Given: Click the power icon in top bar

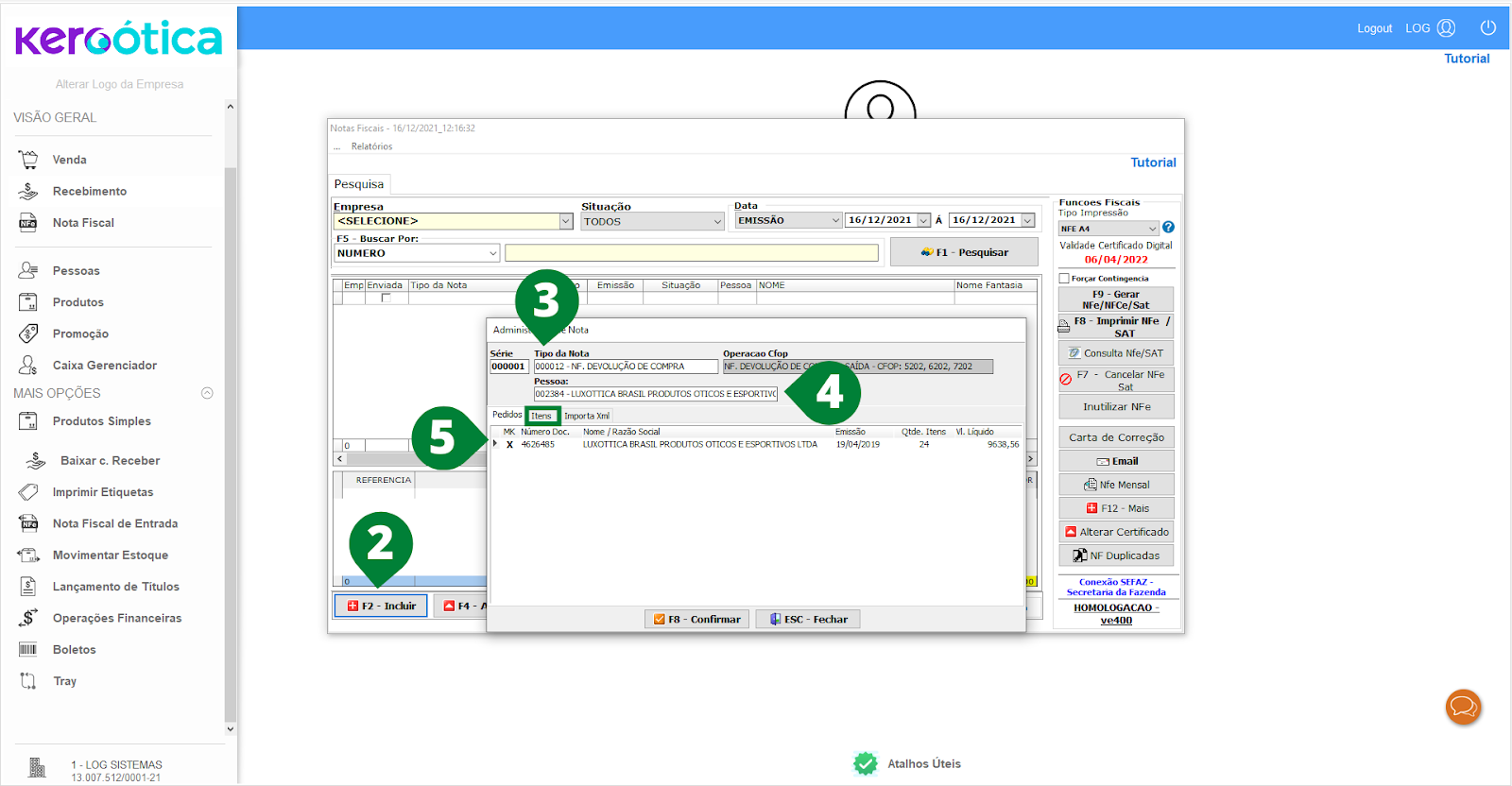Looking at the screenshot, I should (1488, 28).
